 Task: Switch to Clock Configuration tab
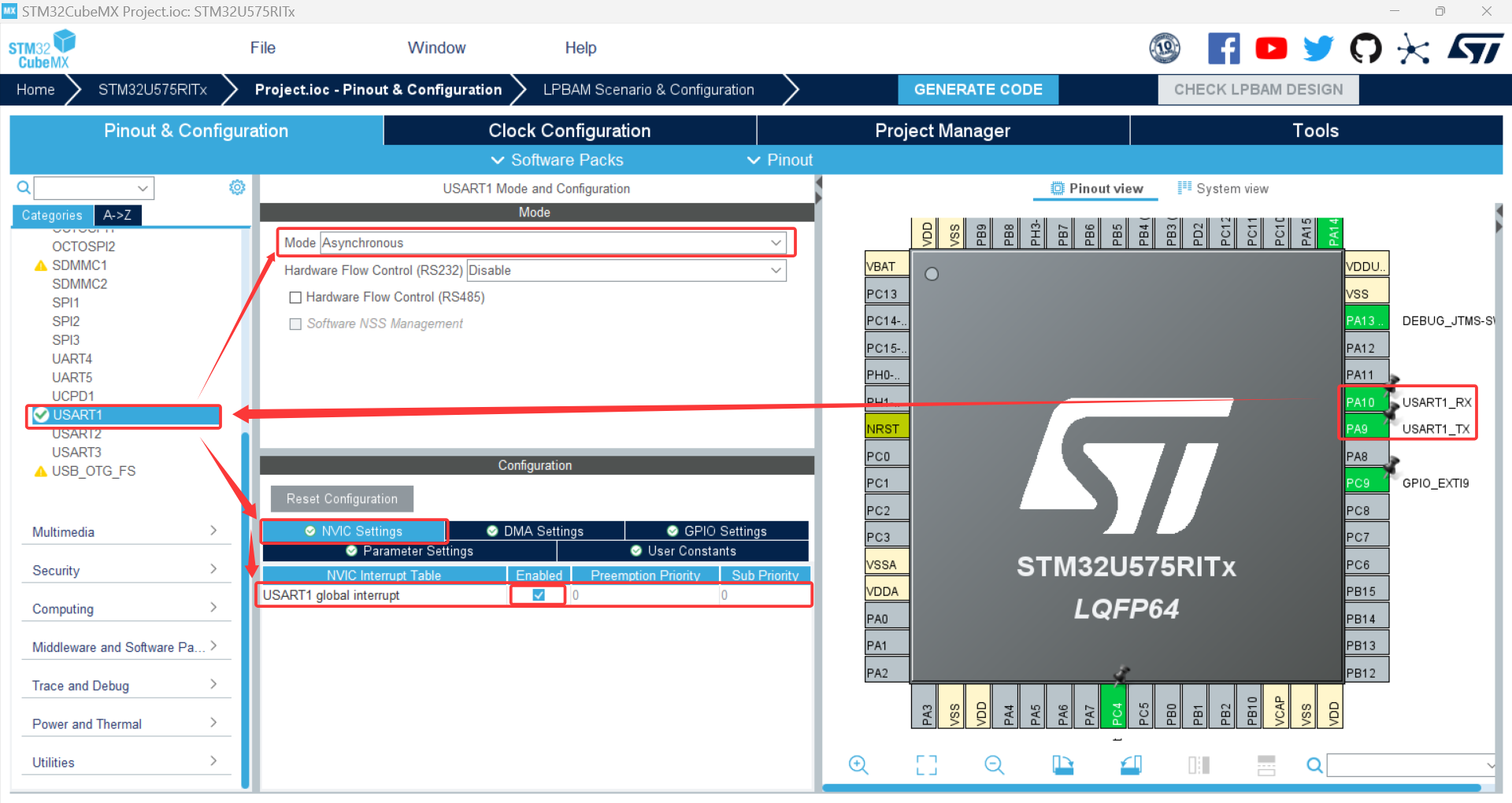point(569,131)
